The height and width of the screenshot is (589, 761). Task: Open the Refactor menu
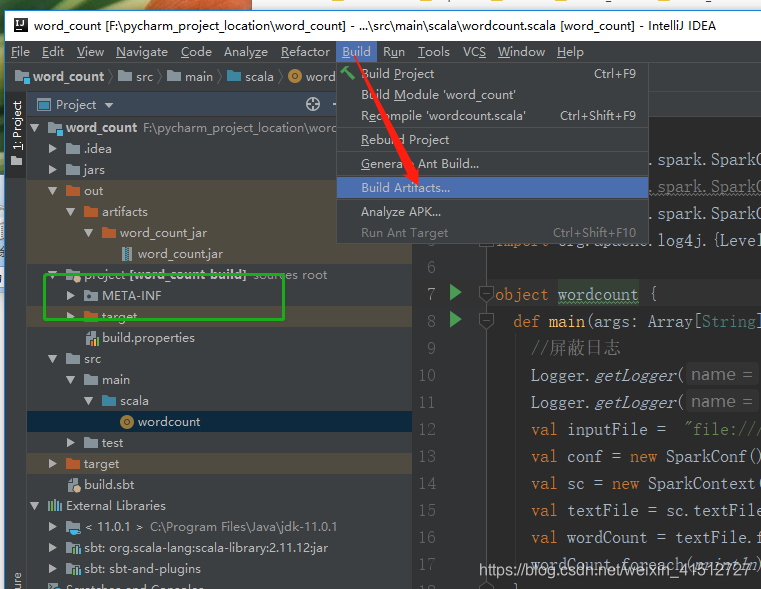coord(305,51)
